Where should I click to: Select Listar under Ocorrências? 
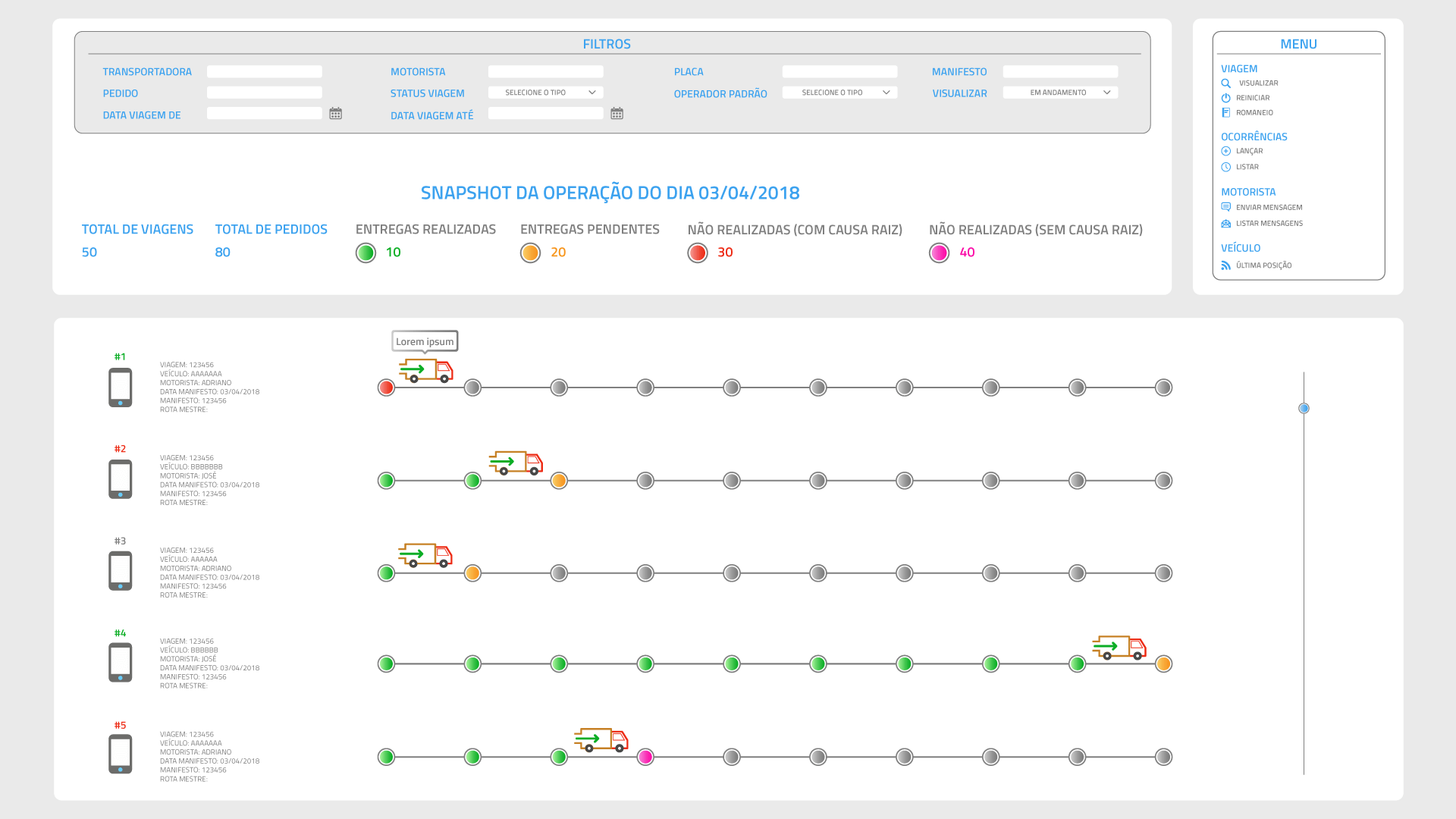coord(1247,167)
